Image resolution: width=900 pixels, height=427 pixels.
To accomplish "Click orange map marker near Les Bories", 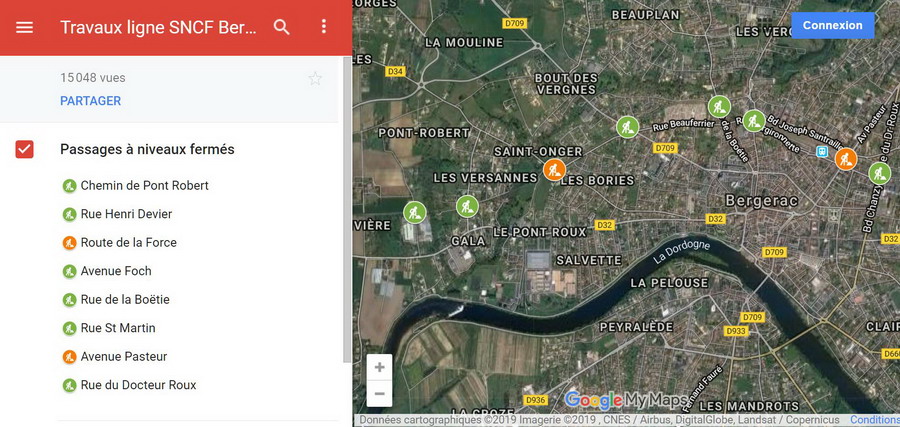I will click(x=554, y=170).
